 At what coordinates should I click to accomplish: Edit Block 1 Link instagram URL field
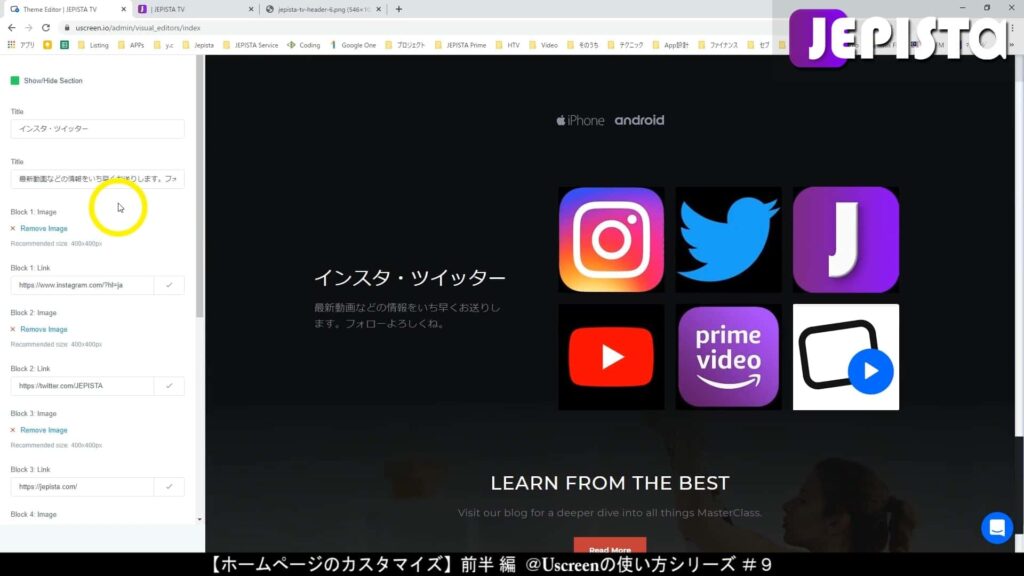(x=82, y=285)
